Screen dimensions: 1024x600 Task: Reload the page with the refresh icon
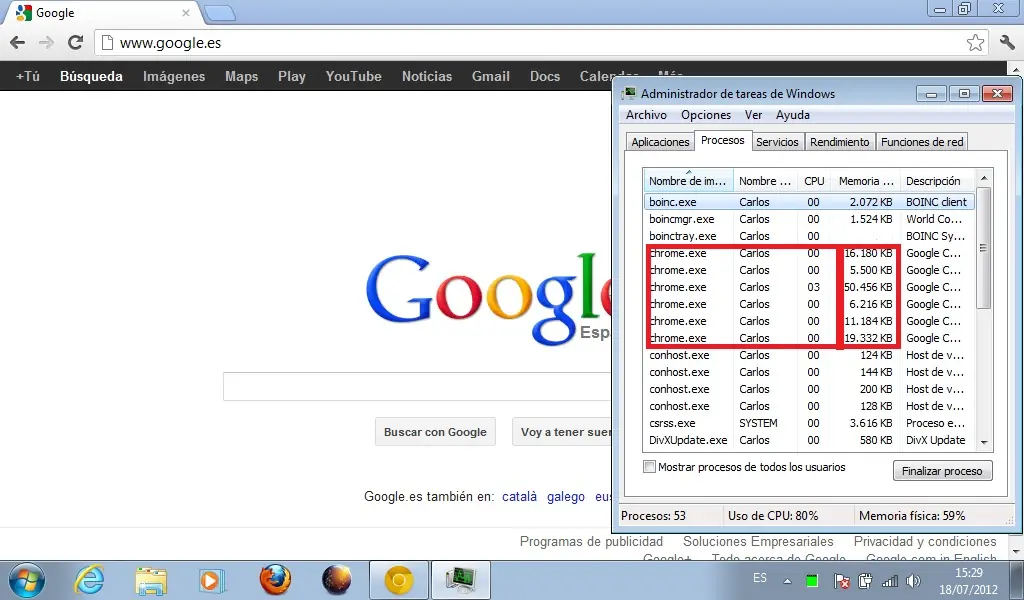[76, 42]
